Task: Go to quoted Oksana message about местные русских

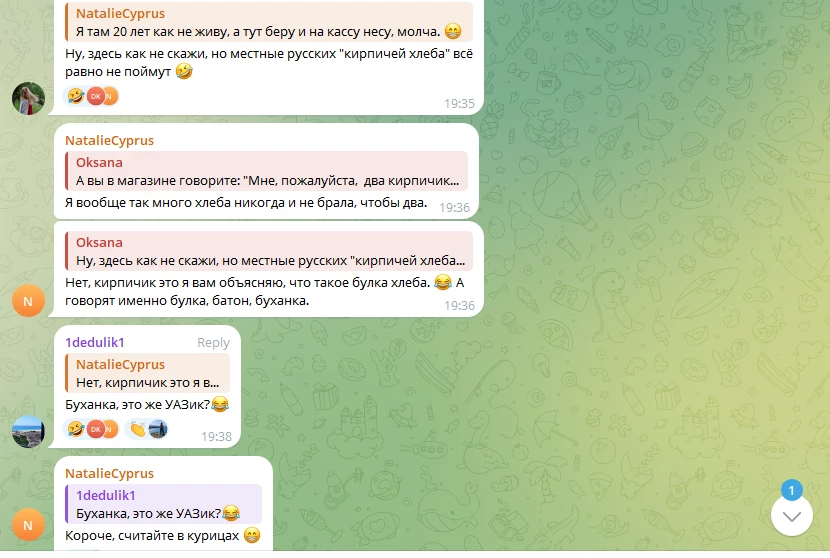Action: tap(269, 251)
